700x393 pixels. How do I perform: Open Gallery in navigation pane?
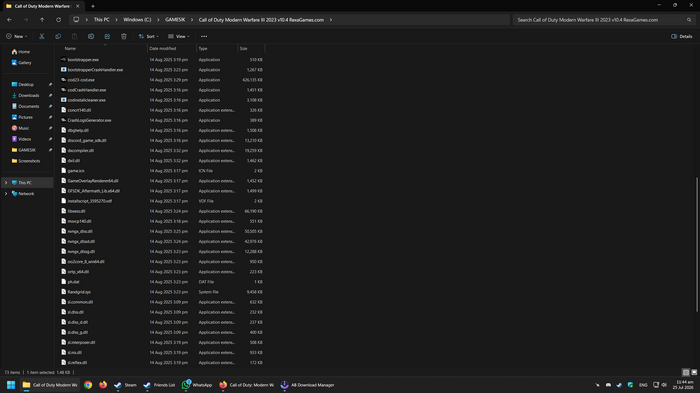pos(25,63)
